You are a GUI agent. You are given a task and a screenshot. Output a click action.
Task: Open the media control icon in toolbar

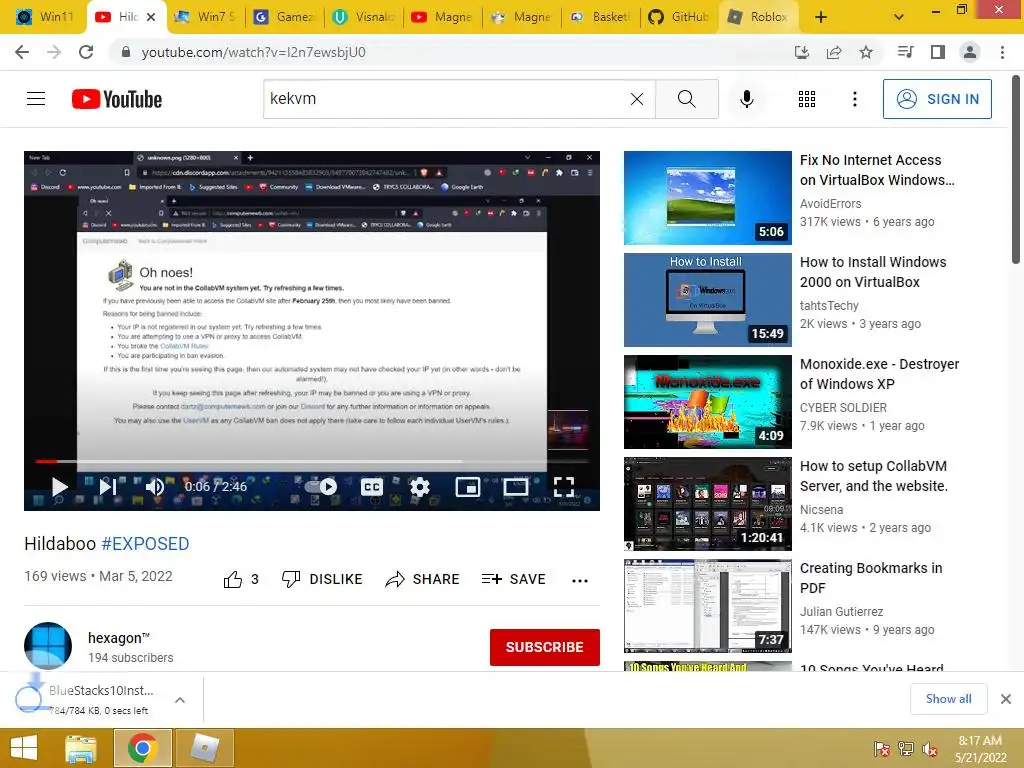(905, 52)
